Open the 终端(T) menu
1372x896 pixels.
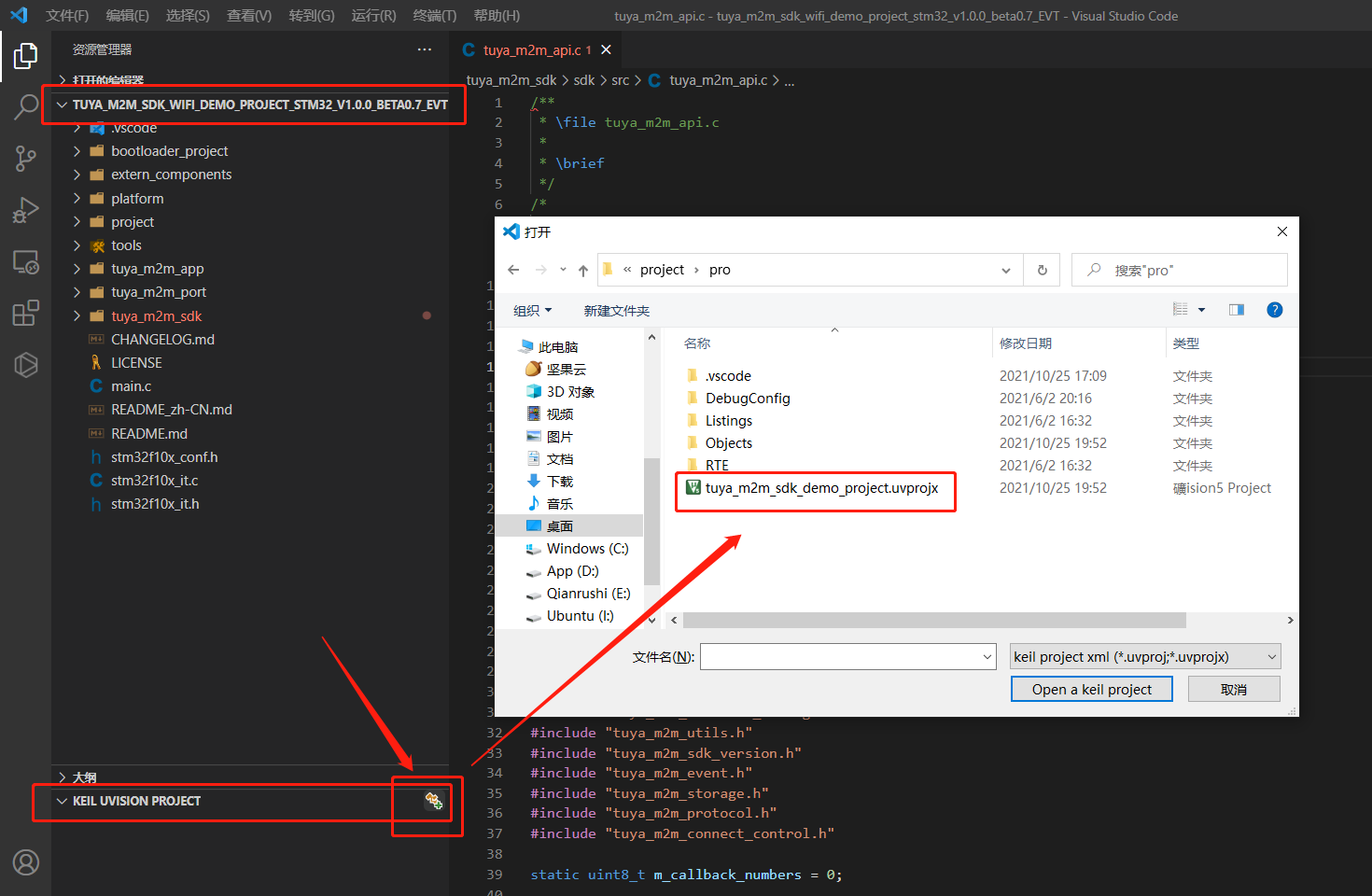tap(433, 15)
